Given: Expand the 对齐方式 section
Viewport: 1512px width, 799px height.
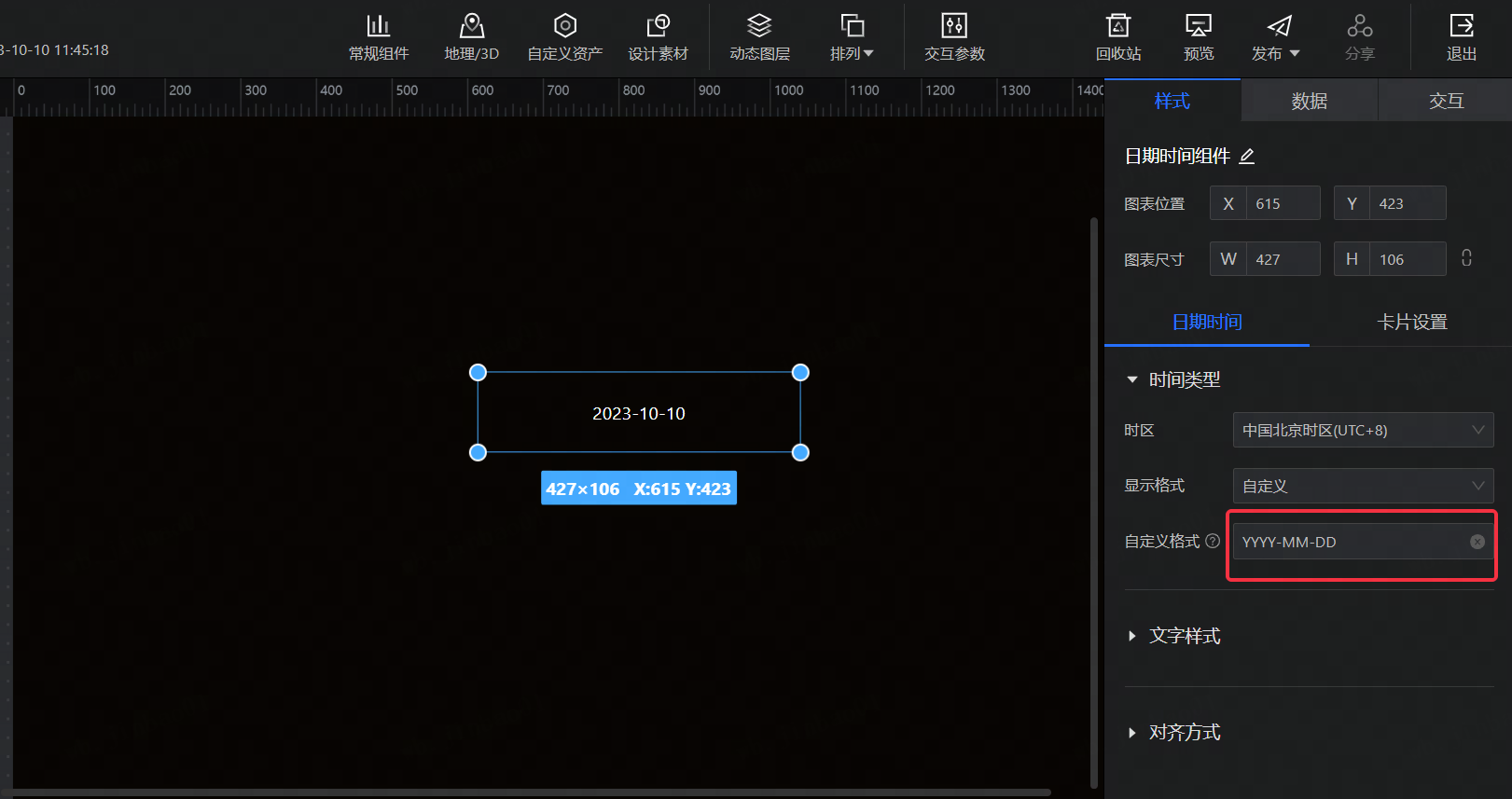Looking at the screenshot, I should tap(1184, 733).
